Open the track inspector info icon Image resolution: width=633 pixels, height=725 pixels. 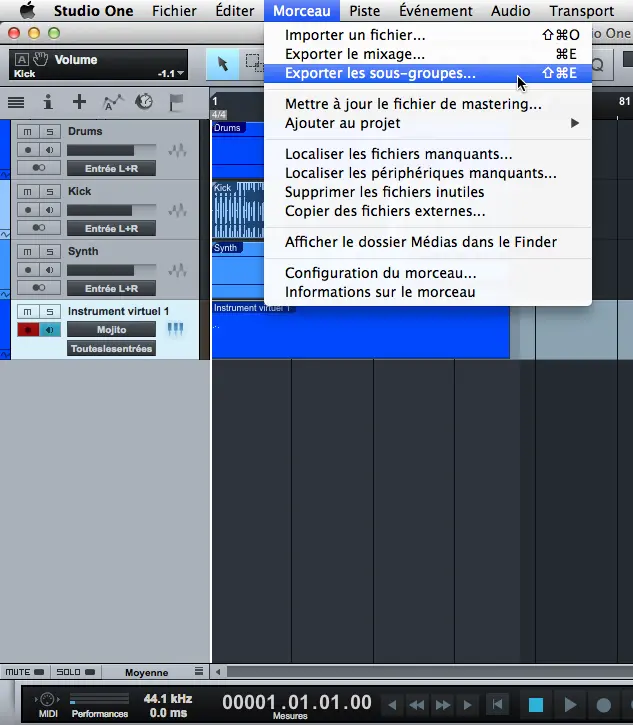point(47,102)
